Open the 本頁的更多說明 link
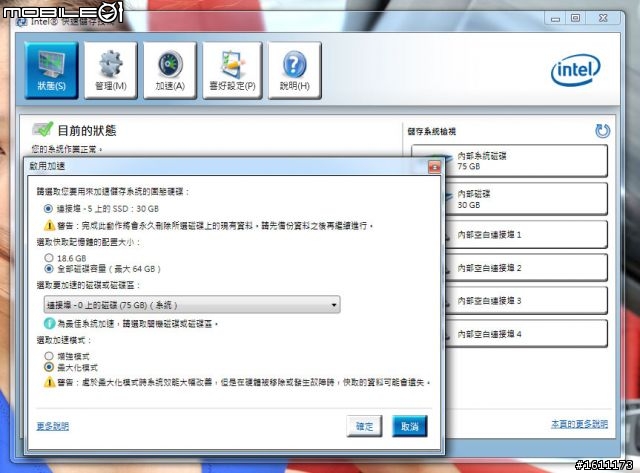 tap(579, 424)
